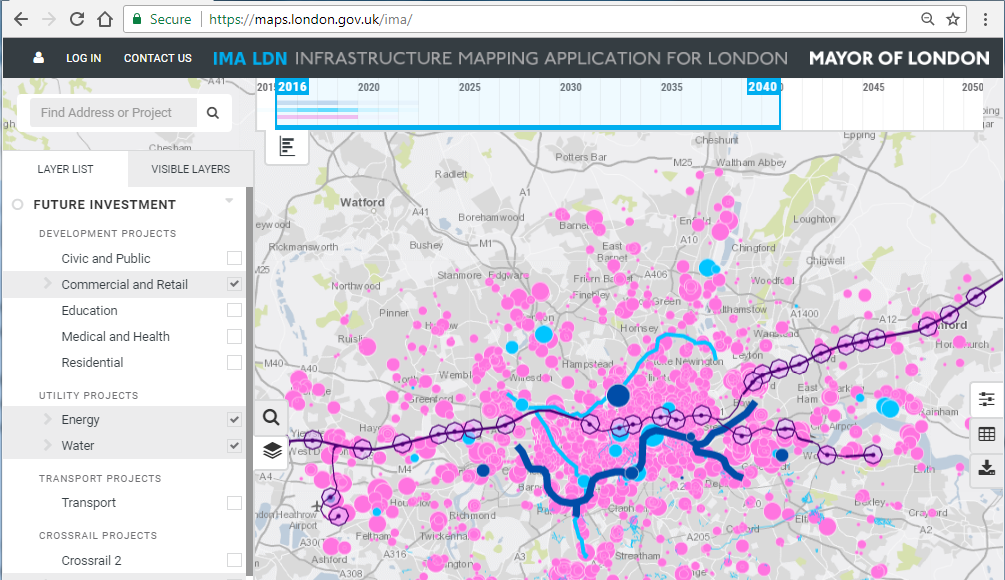Enable the Civic and Public layer checkbox
Image resolution: width=1005 pixels, height=580 pixels.
point(235,258)
